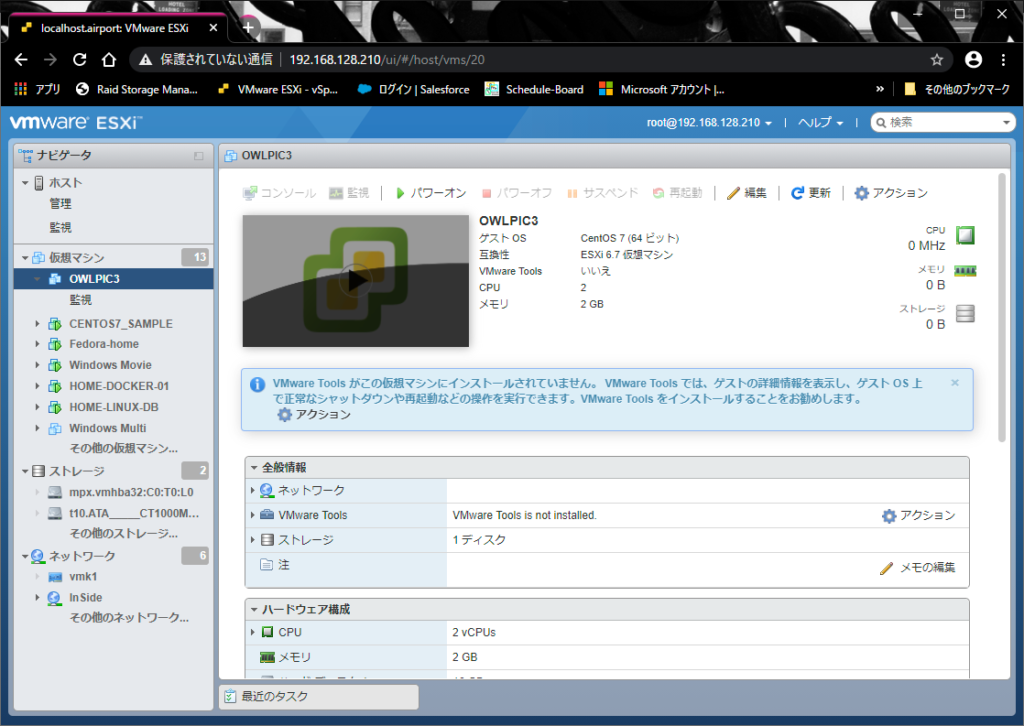Click the vmk1 network adapter icon

[x=56, y=577]
